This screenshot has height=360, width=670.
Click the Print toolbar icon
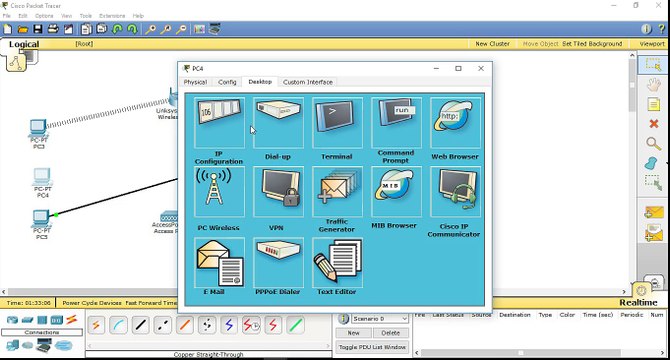53,29
